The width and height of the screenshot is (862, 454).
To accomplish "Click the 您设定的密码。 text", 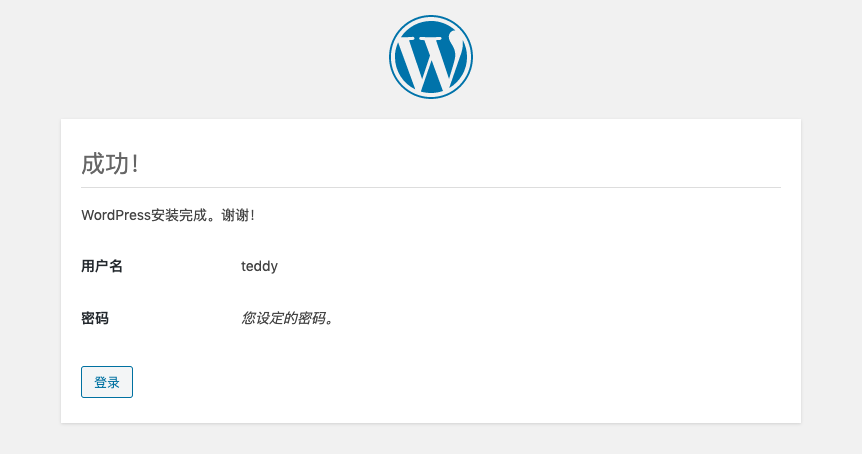I will coord(288,318).
